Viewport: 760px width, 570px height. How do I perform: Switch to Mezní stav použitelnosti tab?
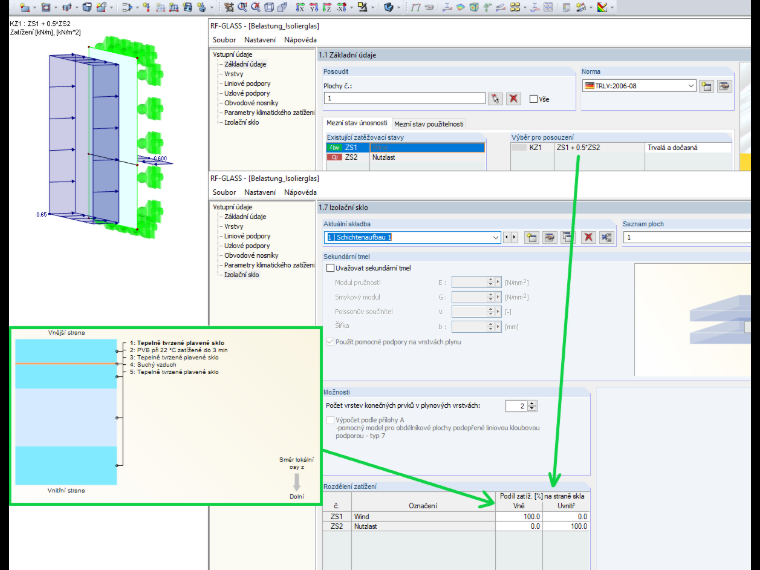tap(428, 124)
